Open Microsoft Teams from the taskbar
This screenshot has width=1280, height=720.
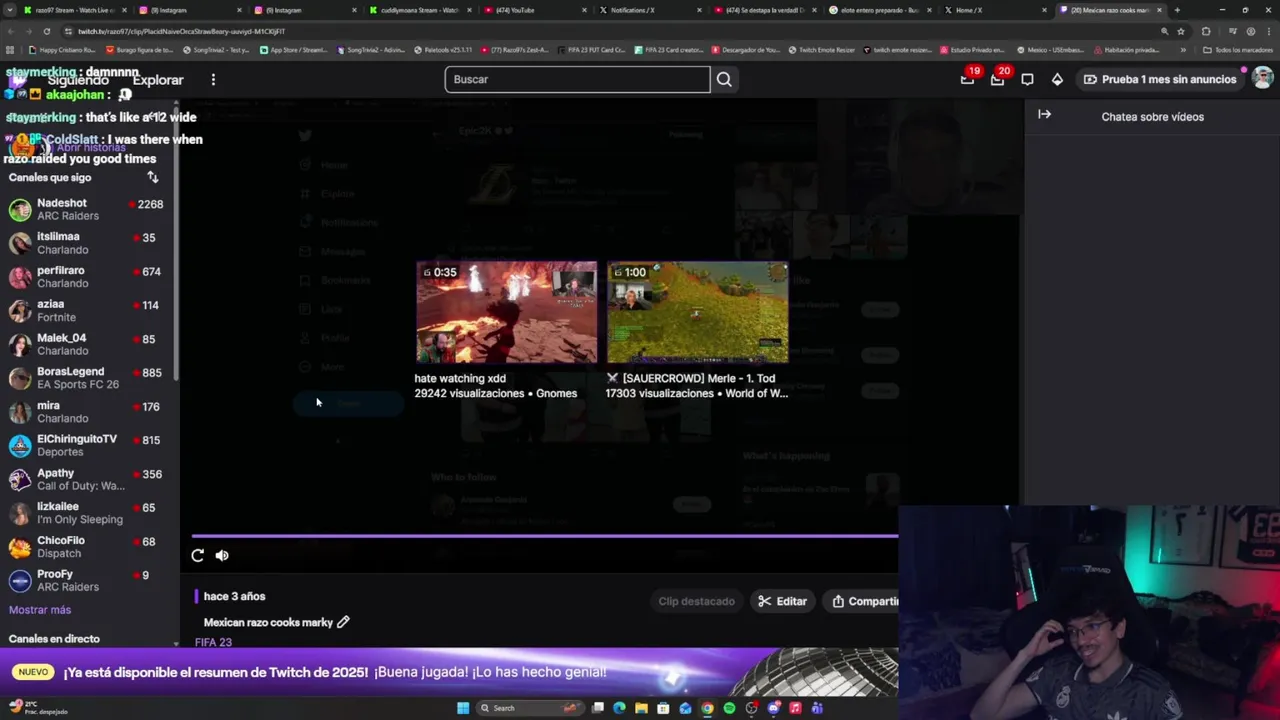817,708
